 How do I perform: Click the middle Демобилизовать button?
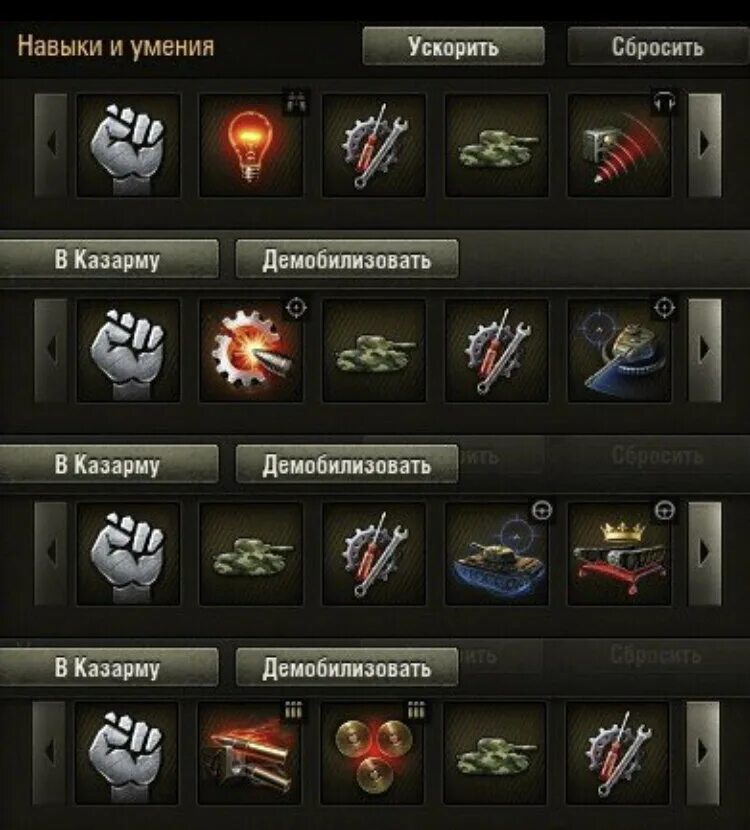347,464
